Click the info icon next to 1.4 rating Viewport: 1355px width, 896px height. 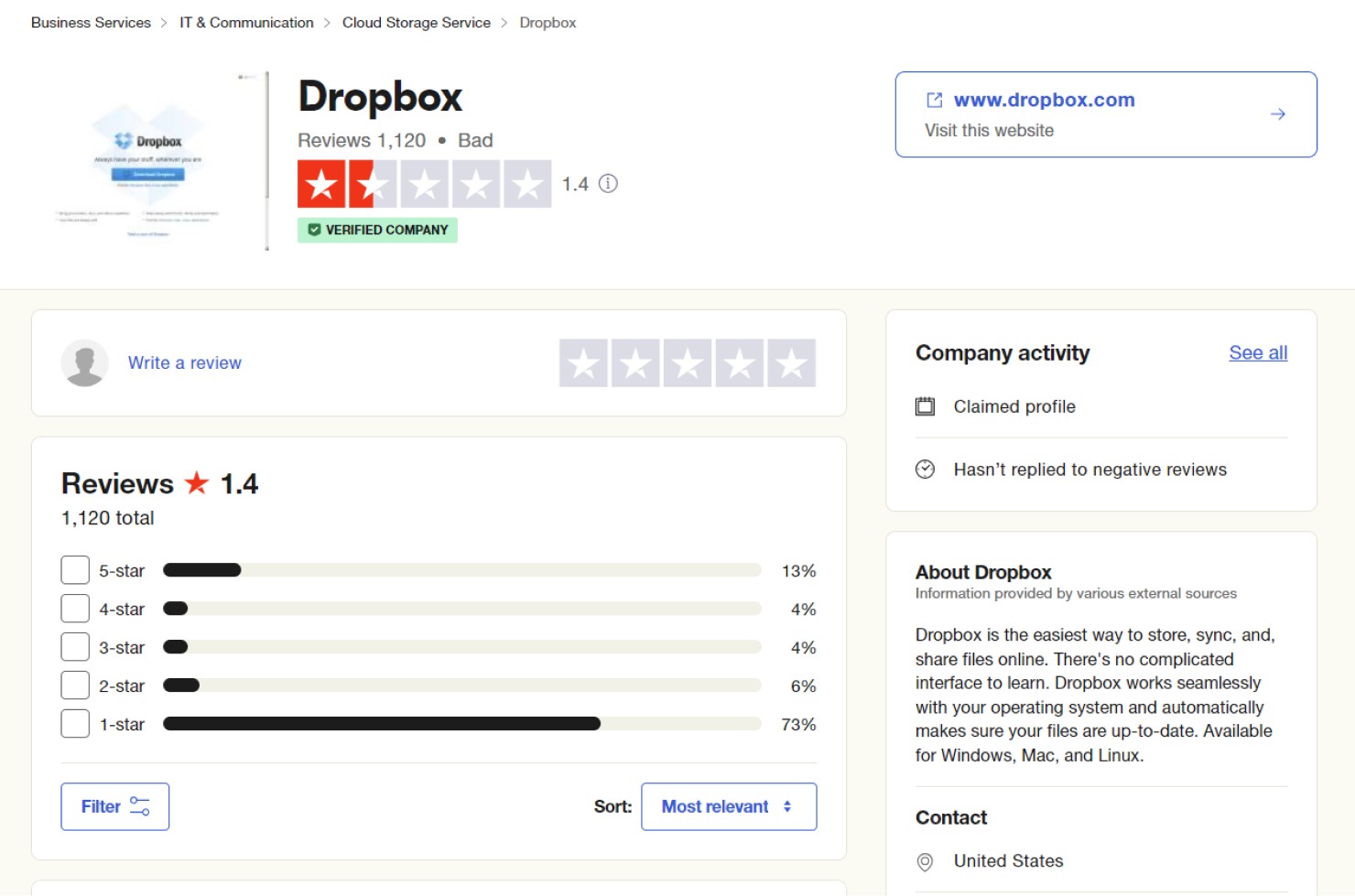click(x=608, y=184)
